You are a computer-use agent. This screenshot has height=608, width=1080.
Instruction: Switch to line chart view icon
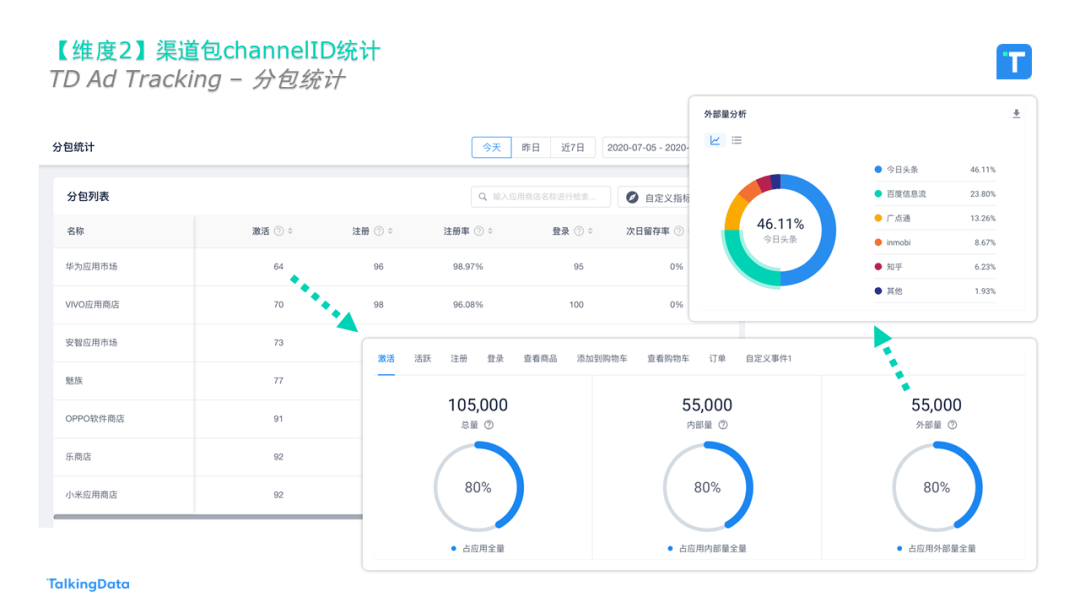click(x=715, y=141)
